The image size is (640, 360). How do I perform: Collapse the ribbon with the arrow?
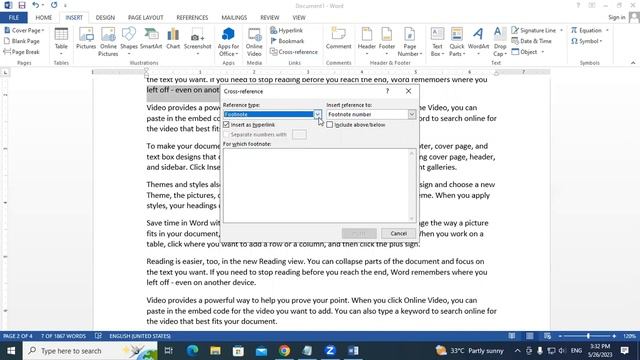click(633, 63)
